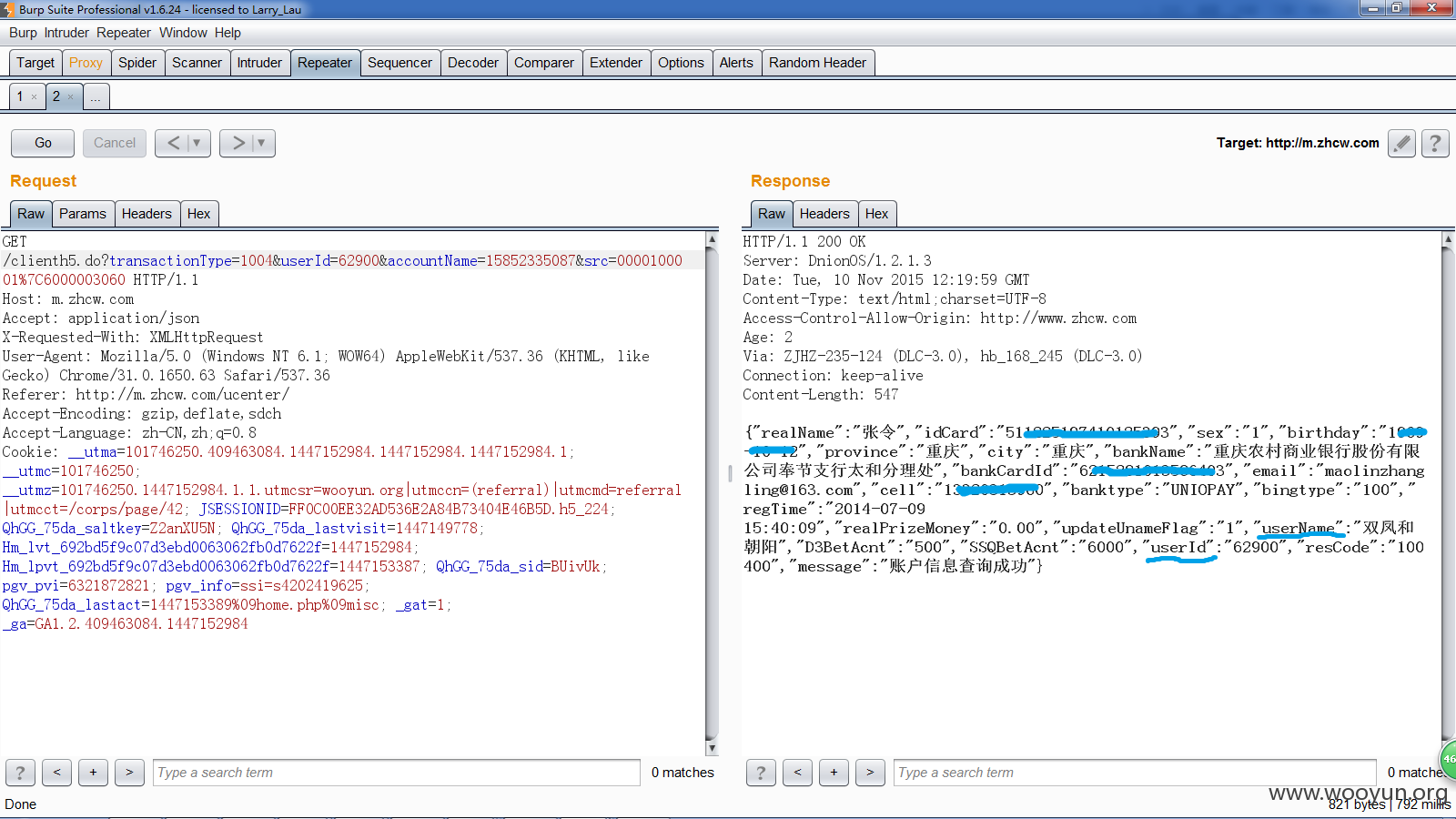The width and height of the screenshot is (1456, 819).
Task: Show response Headers view
Action: tap(824, 214)
